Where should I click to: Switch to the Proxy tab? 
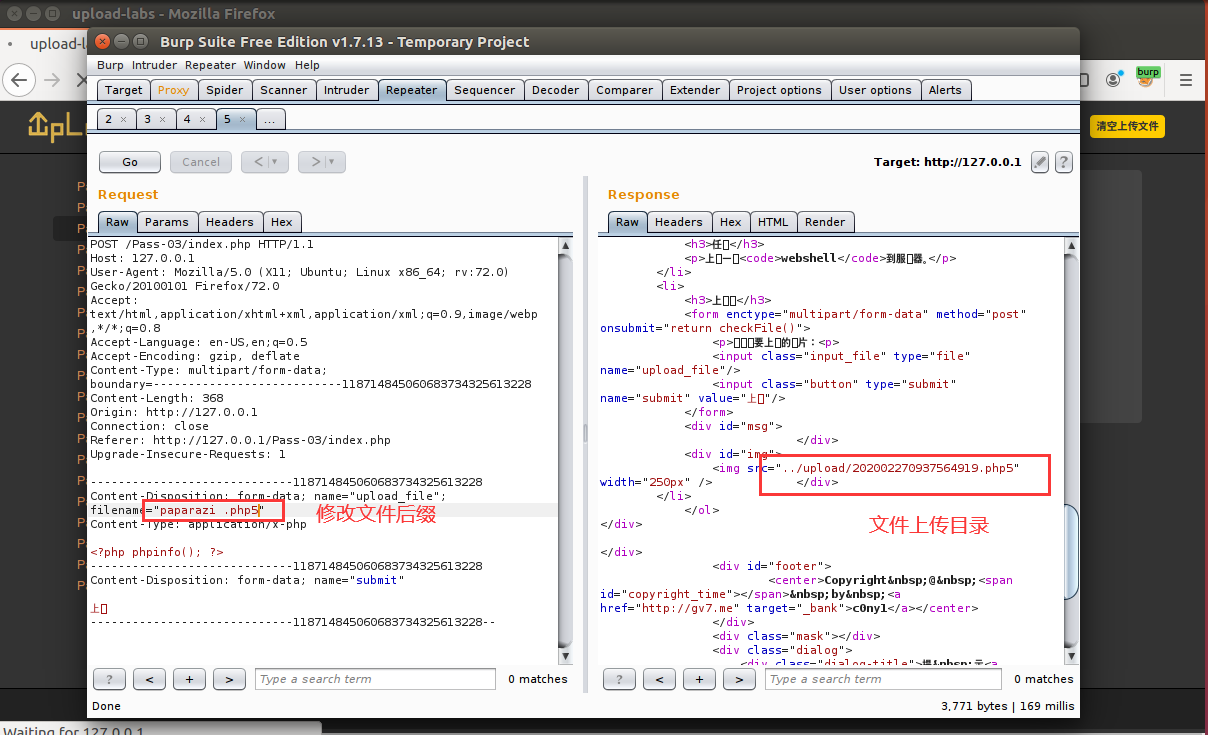[173, 90]
